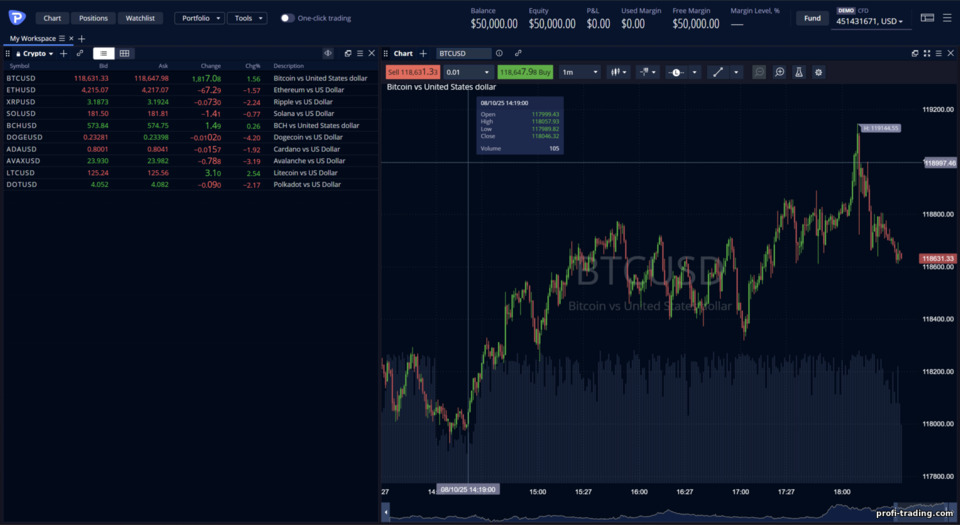This screenshot has height=525, width=960.
Task: Click the green Buy price button
Action: [525, 72]
